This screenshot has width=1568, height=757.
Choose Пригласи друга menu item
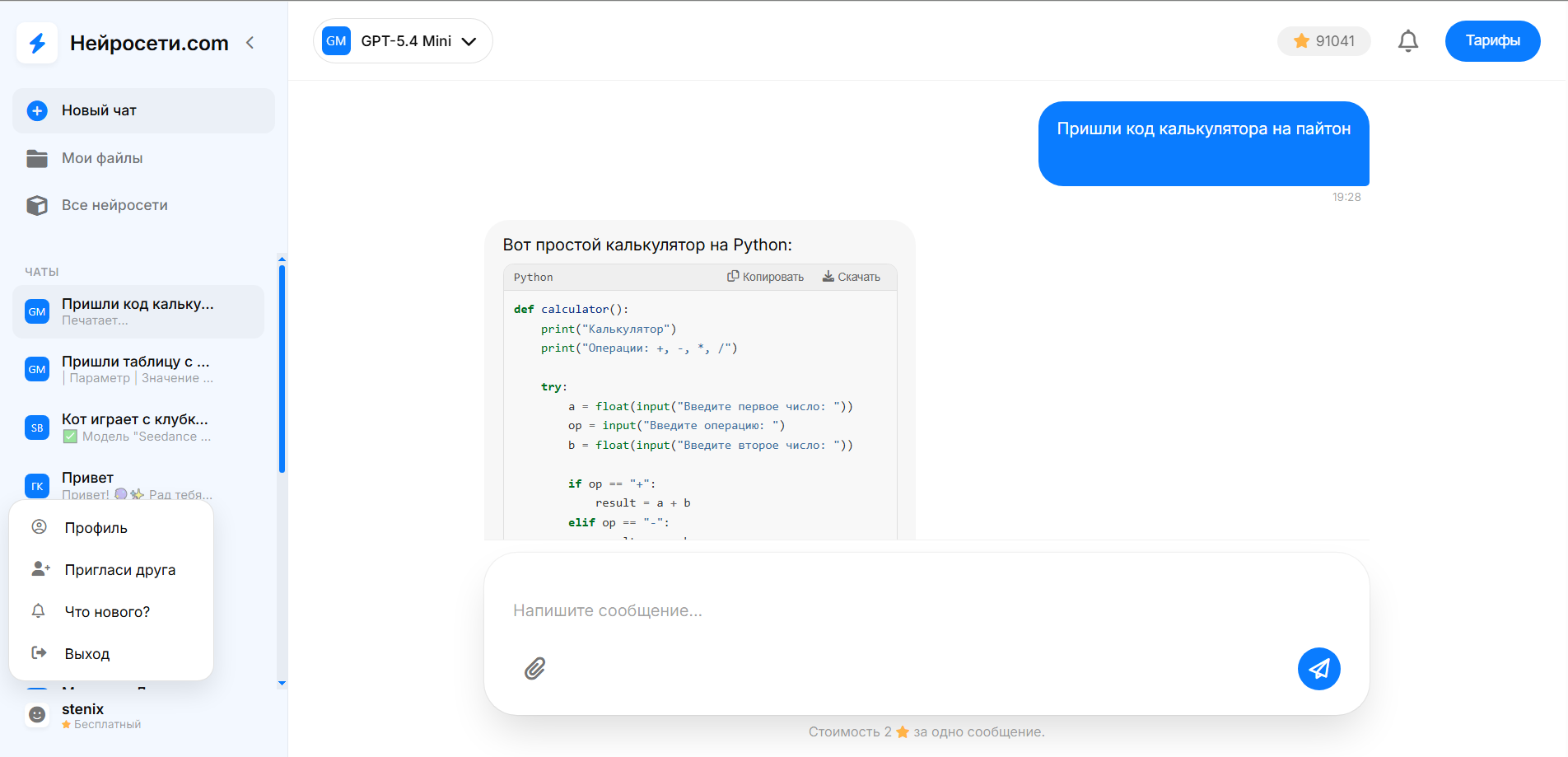point(119,570)
